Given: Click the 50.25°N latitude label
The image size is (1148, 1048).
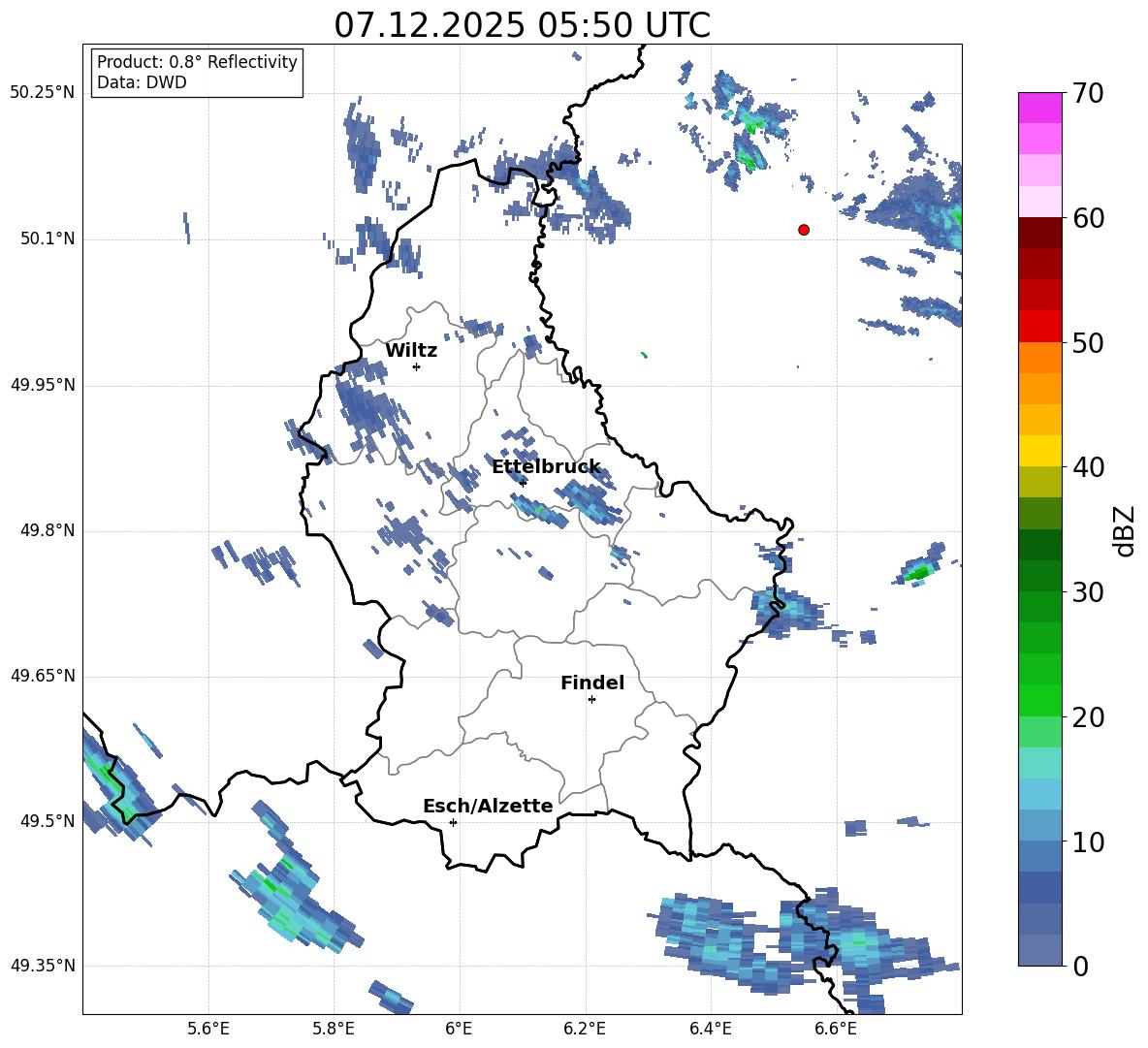Looking at the screenshot, I should 43,93.
